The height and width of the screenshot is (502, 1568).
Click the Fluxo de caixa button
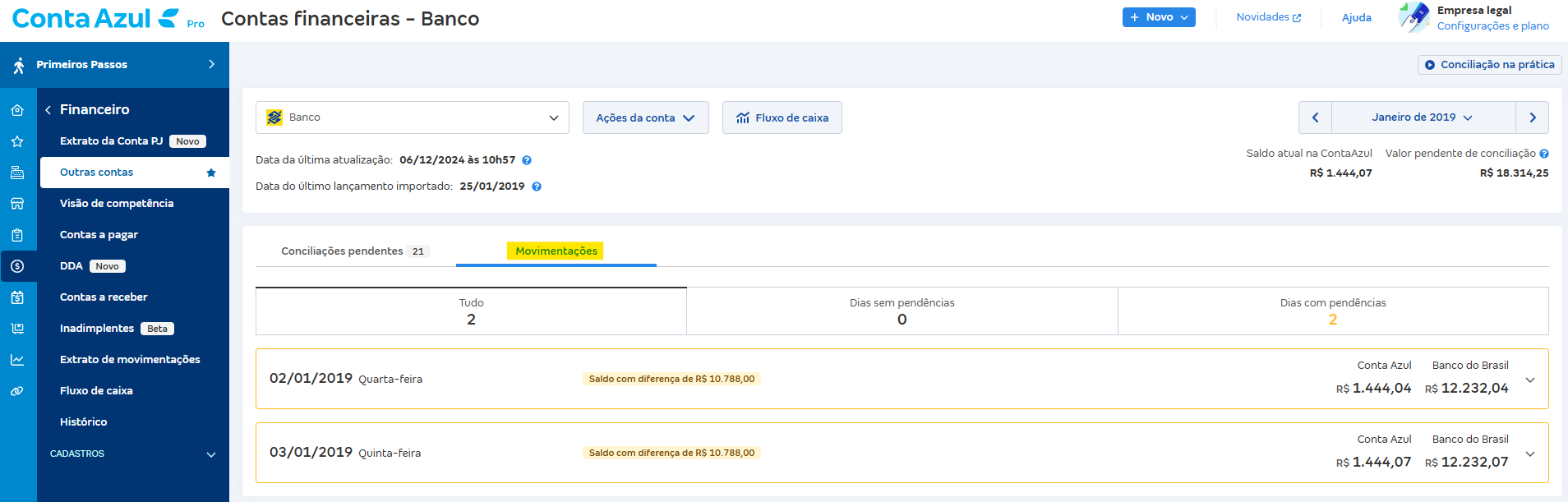click(x=782, y=117)
